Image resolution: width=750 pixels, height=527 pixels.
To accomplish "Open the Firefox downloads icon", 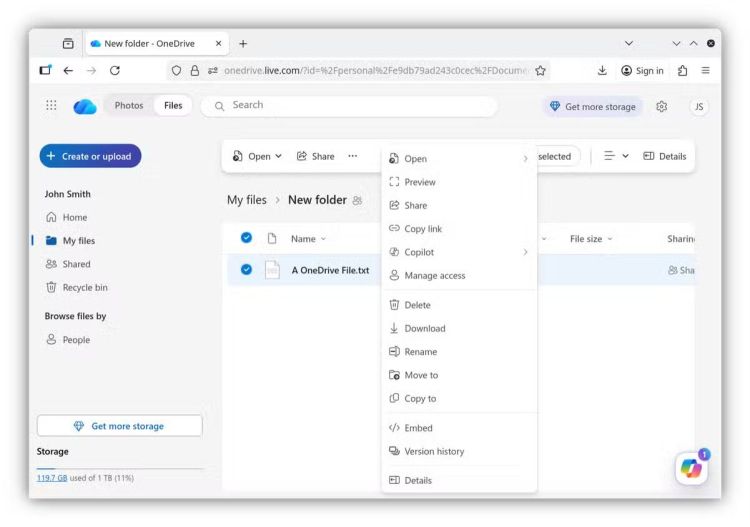I will click(602, 71).
